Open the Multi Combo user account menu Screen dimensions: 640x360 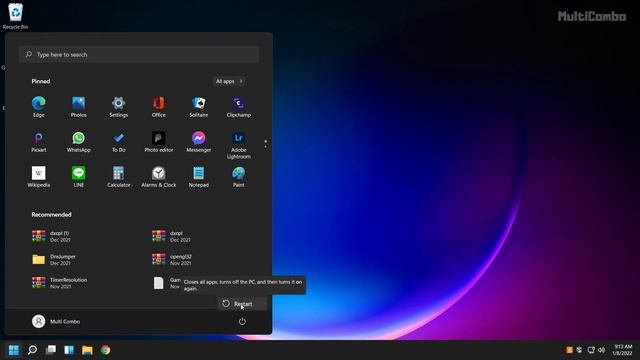[56, 322]
